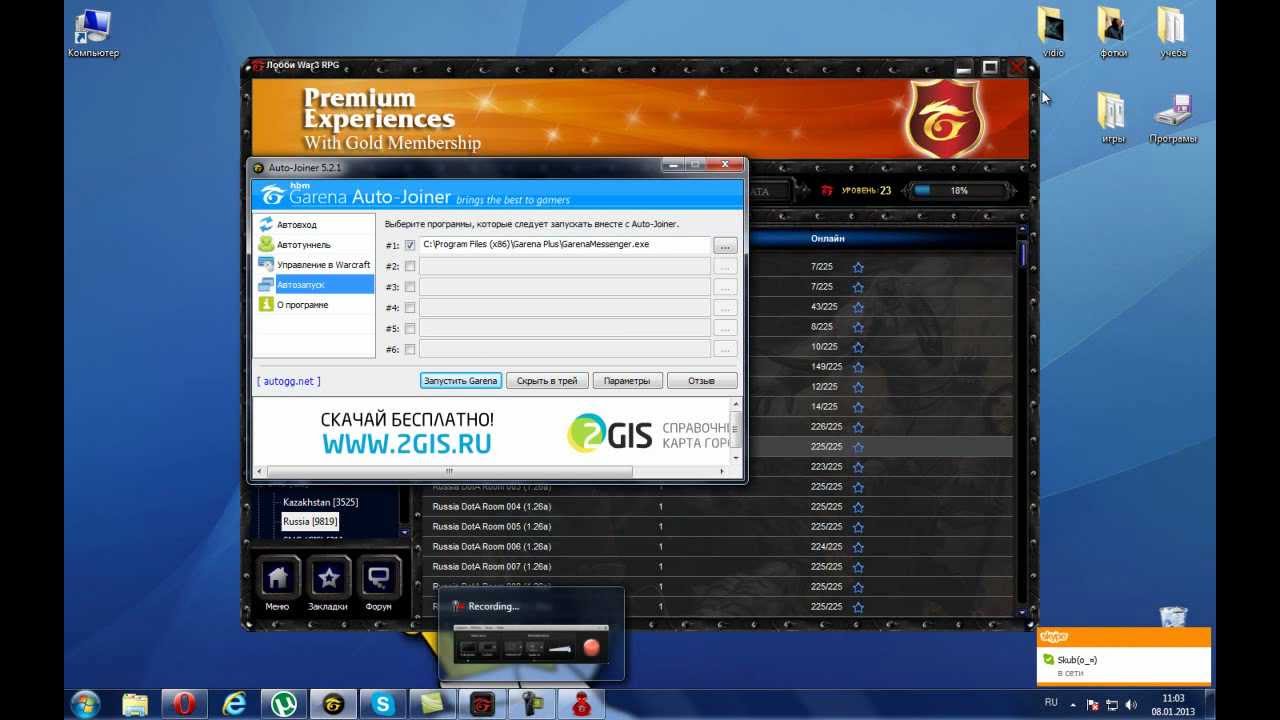The image size is (1280, 720).
Task: Switch to Skype on the taskbar
Action: click(383, 704)
